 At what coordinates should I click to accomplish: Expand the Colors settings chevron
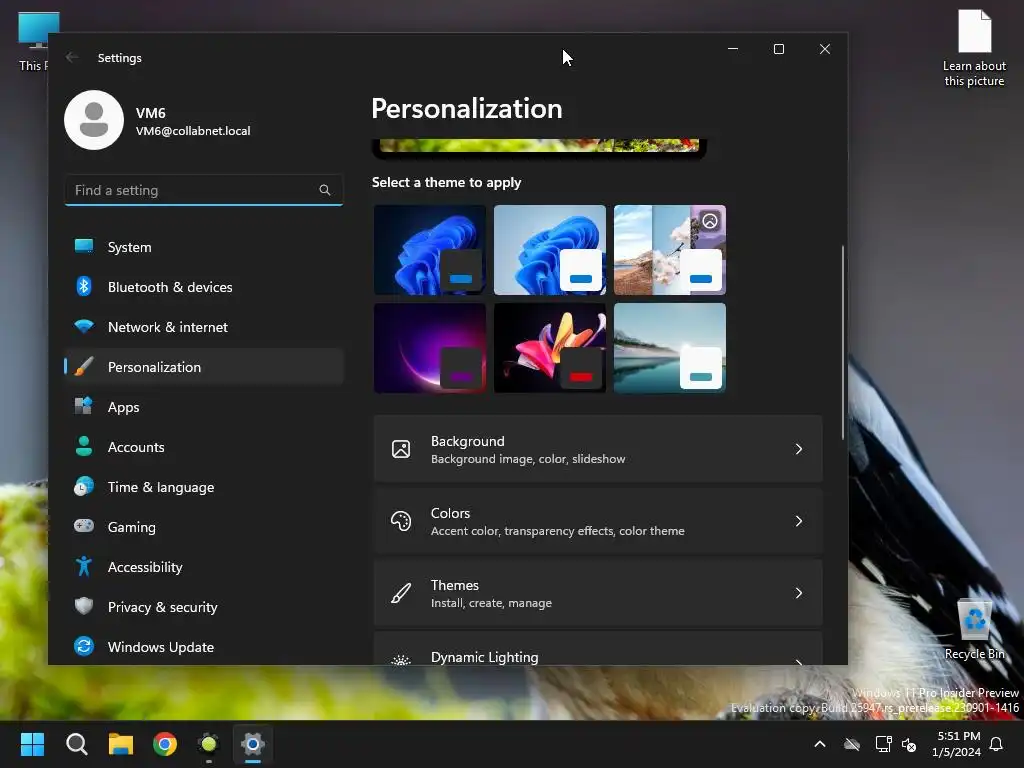click(799, 521)
